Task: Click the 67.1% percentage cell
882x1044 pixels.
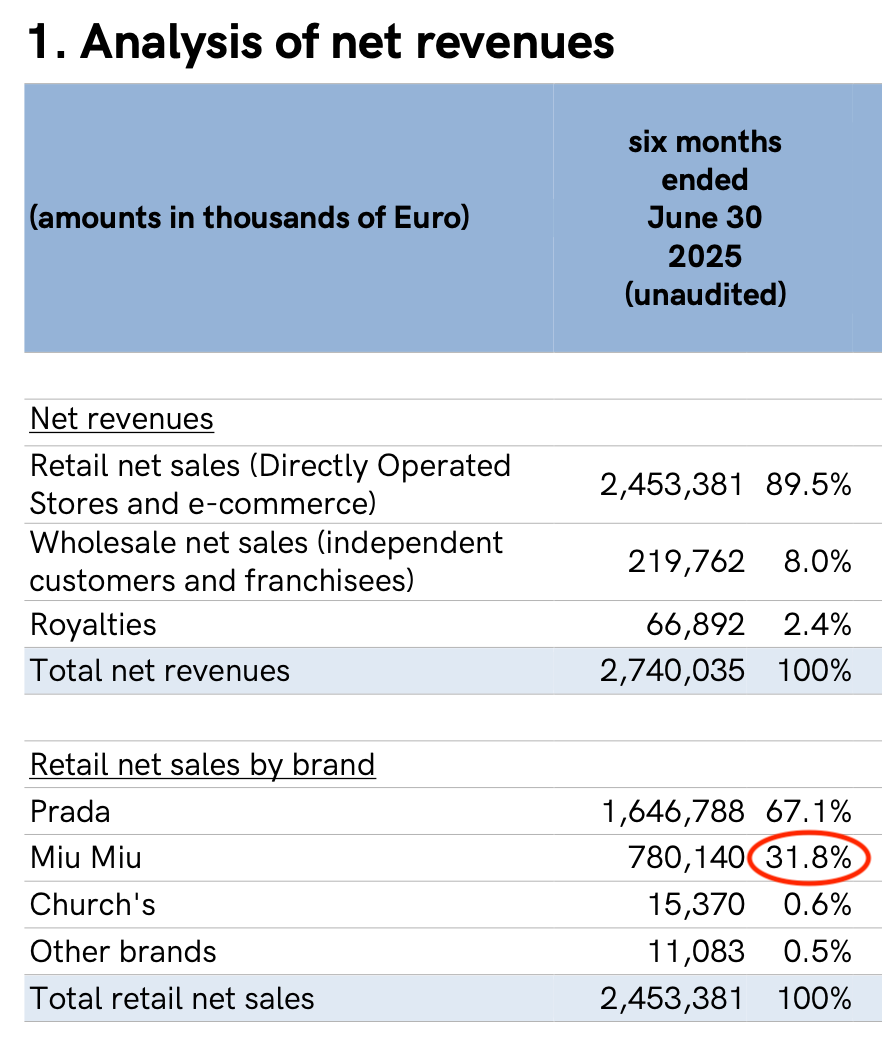Action: coord(808,812)
